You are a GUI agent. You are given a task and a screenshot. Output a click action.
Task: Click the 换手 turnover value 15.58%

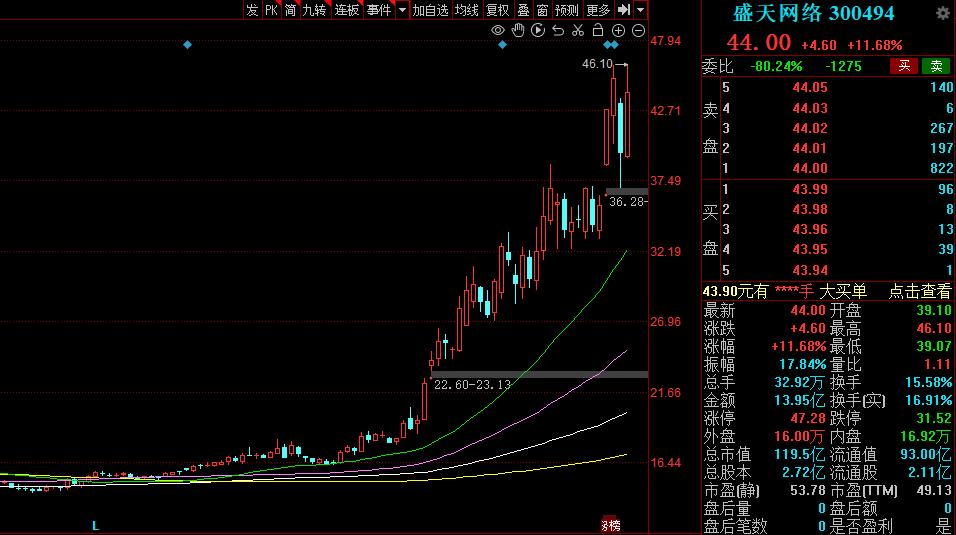click(928, 382)
